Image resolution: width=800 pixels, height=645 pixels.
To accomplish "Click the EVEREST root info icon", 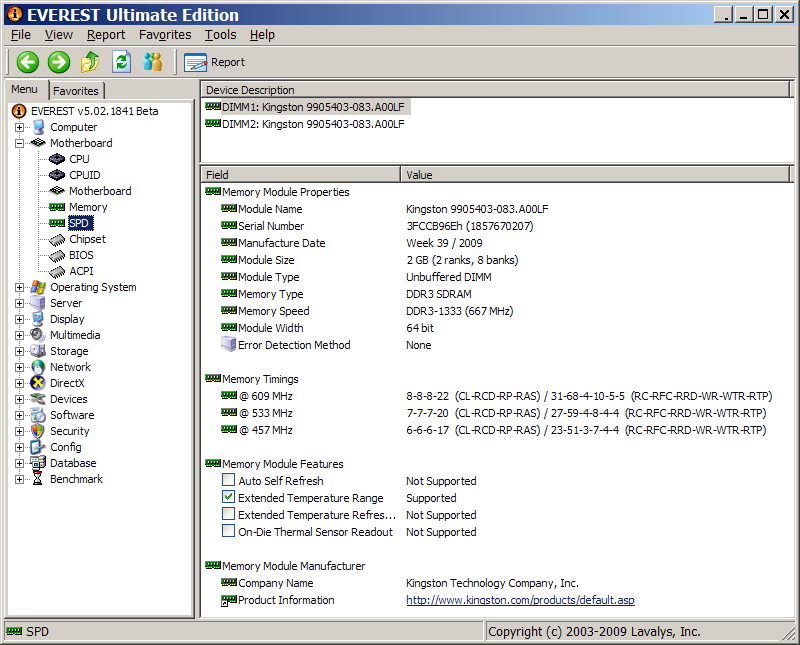I will [19, 111].
